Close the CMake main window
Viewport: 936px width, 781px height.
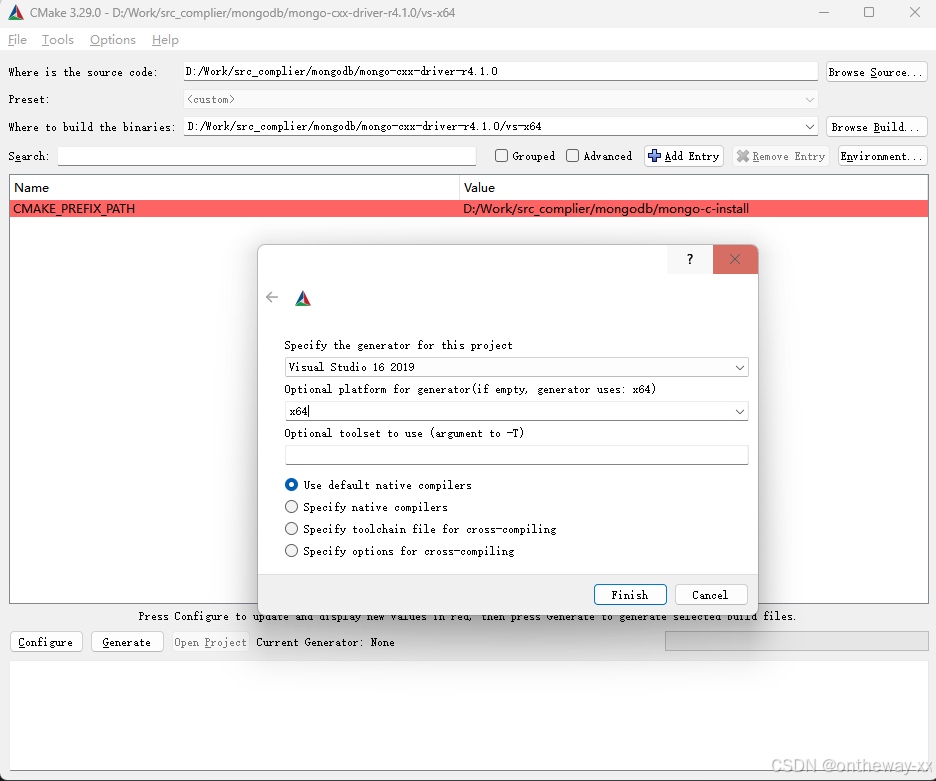915,13
